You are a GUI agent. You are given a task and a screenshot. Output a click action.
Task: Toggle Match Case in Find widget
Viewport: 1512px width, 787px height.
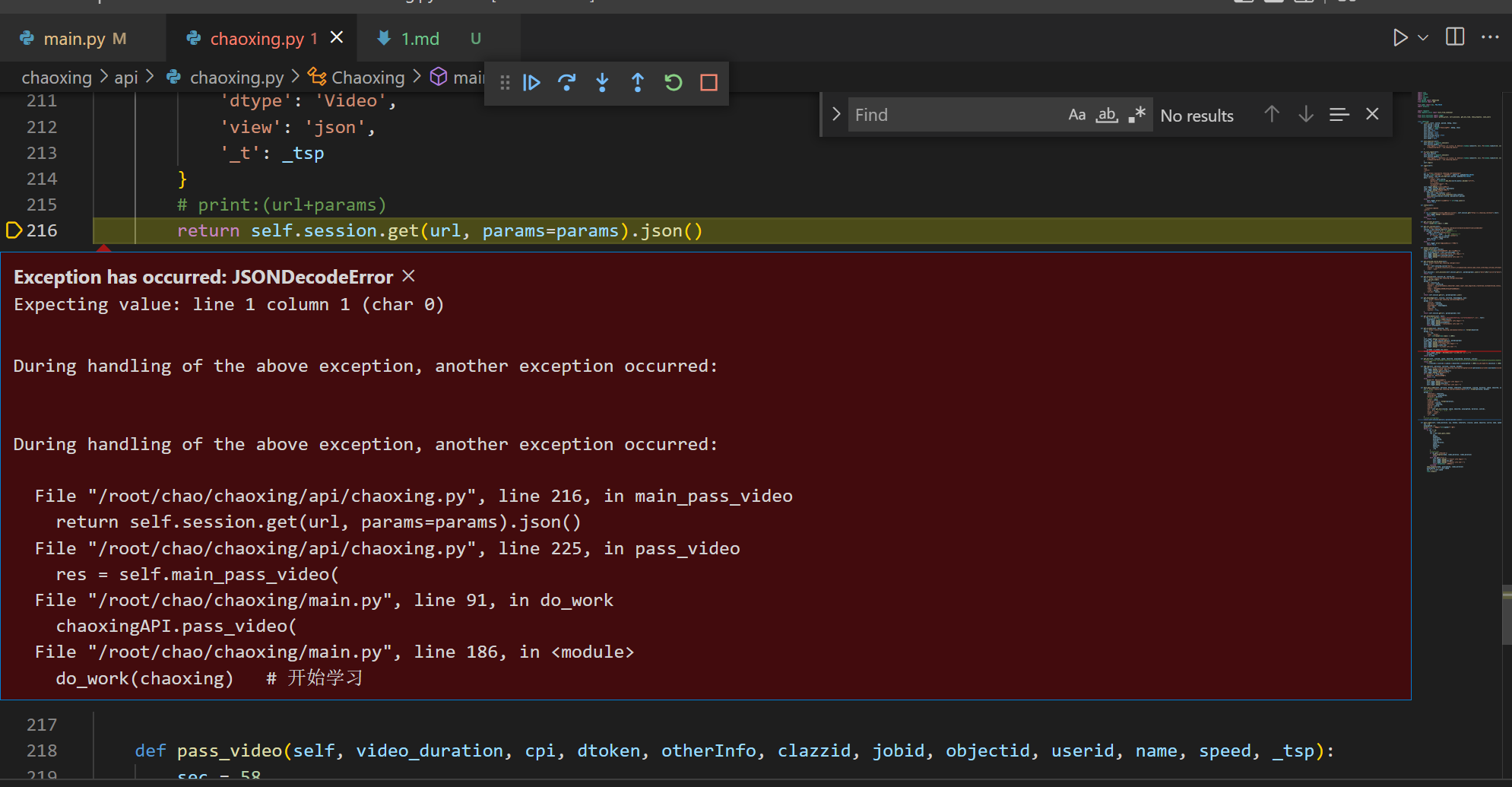pyautogui.click(x=1077, y=115)
